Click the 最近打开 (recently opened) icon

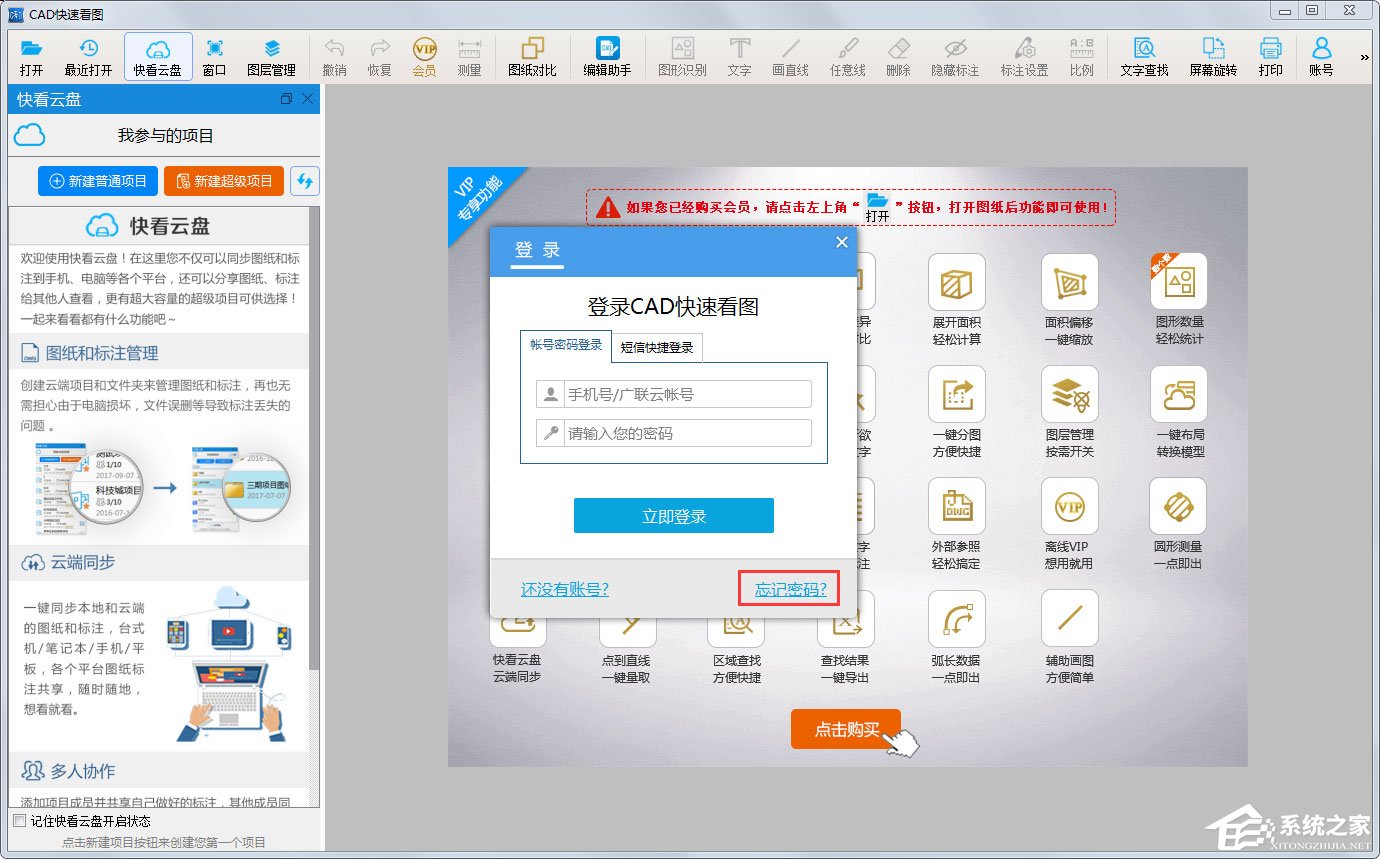(x=88, y=55)
